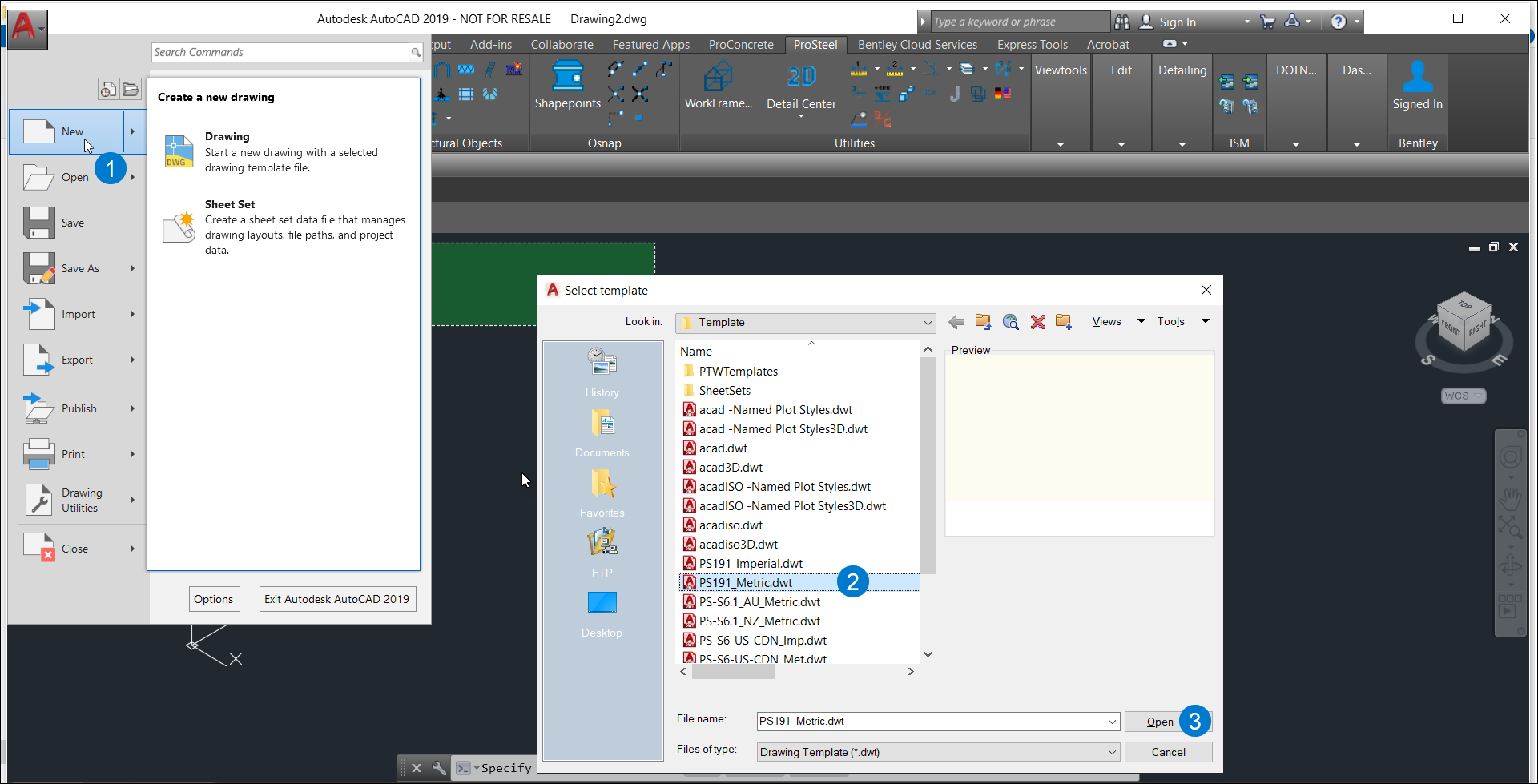The height and width of the screenshot is (784, 1538).
Task: Open the Bentley Cloud Services tab
Action: [917, 45]
